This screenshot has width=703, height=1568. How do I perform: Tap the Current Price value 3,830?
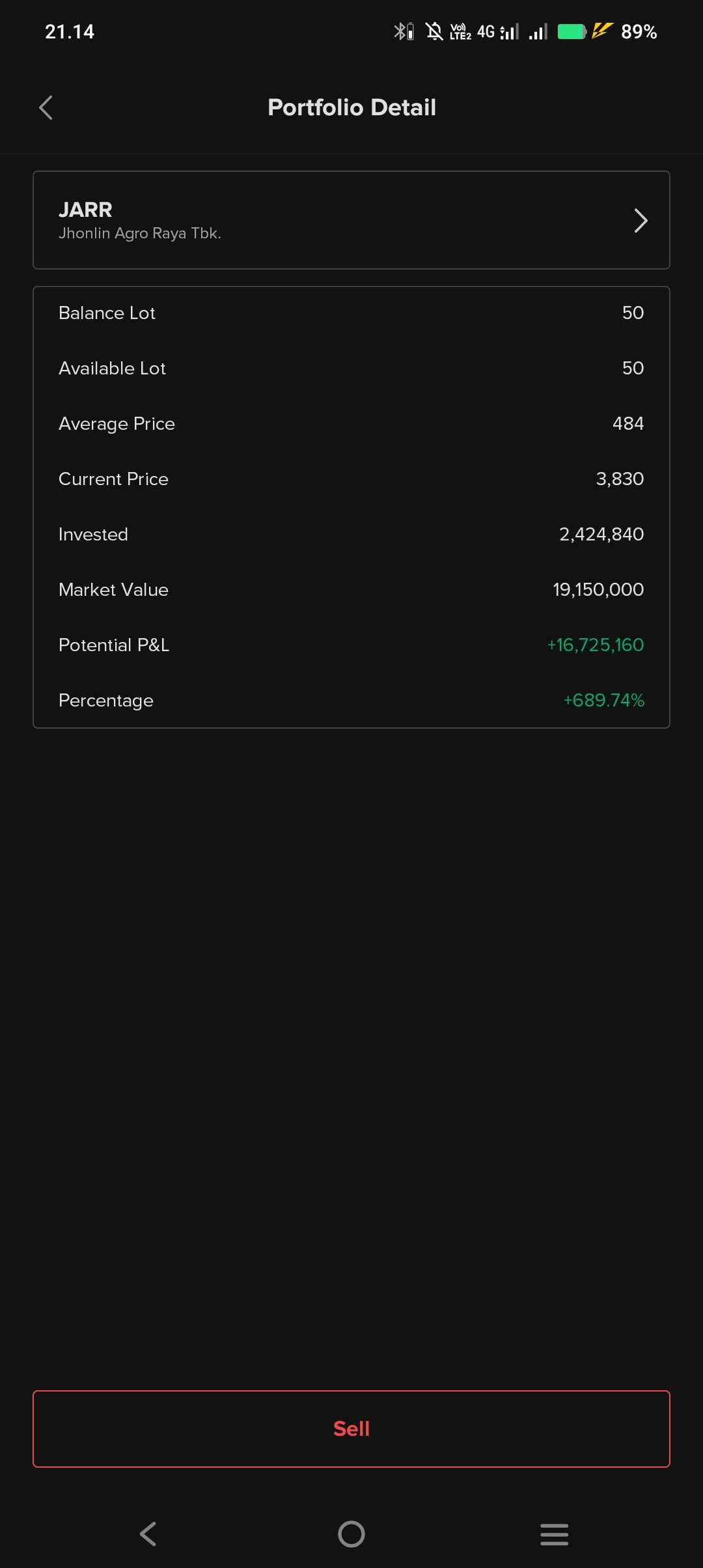point(619,479)
